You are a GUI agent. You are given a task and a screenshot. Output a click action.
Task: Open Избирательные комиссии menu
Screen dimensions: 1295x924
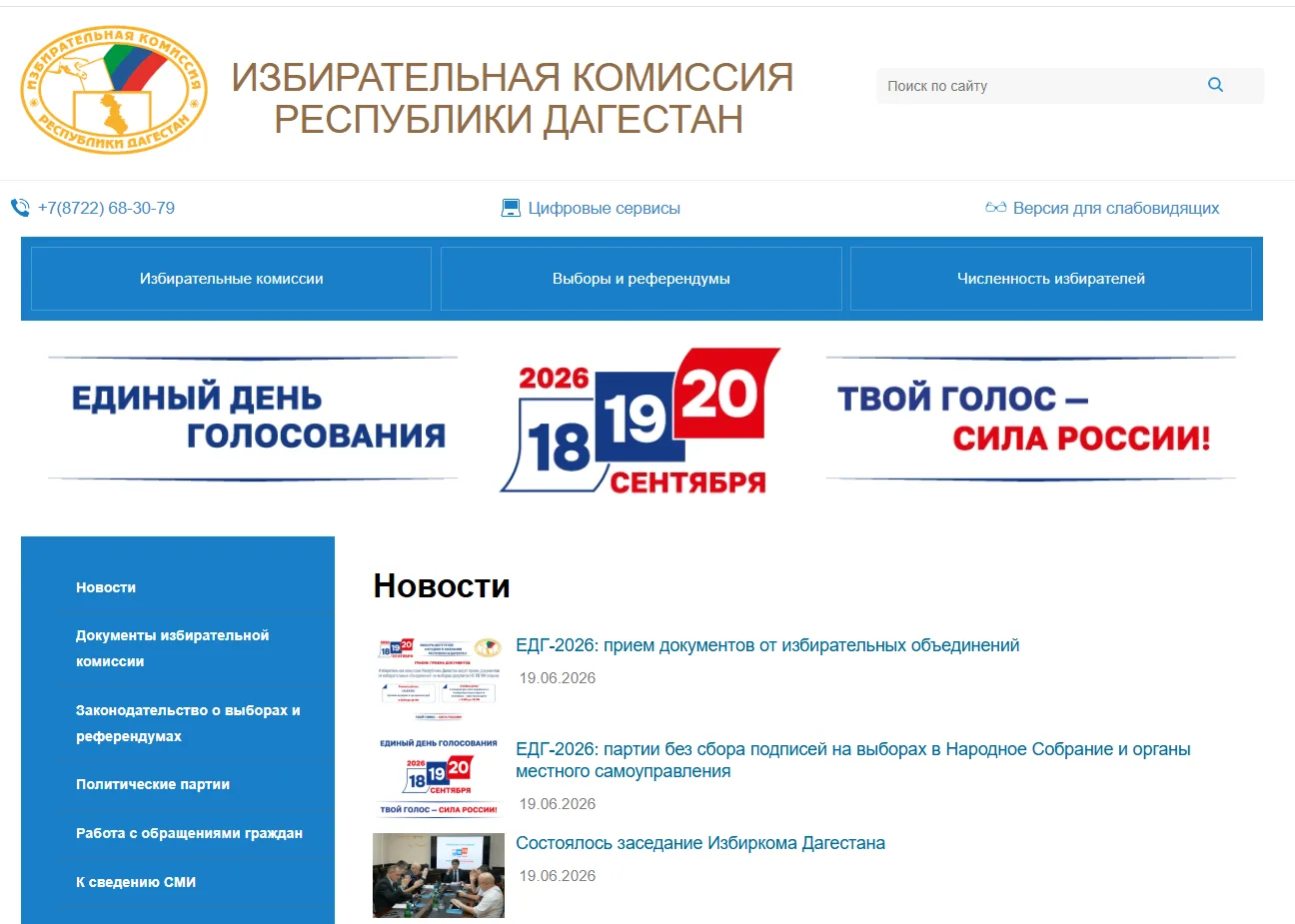click(231, 279)
